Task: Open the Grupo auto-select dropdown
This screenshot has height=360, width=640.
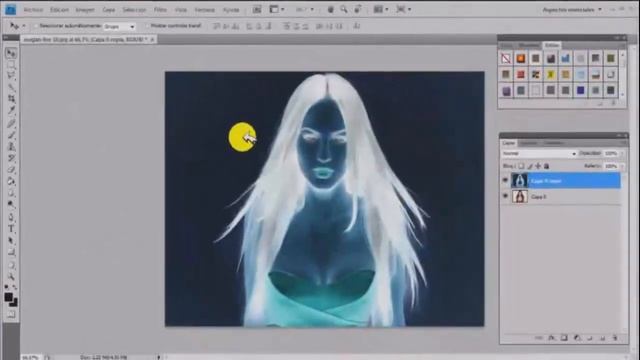Action: pos(120,27)
